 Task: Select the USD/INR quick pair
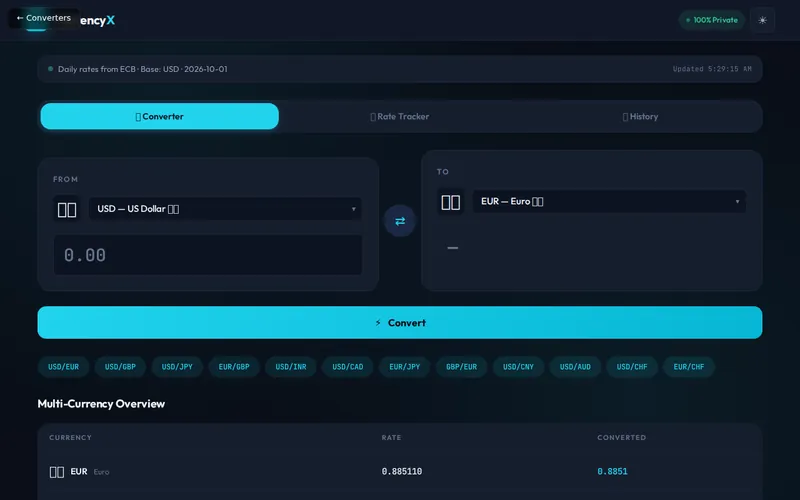click(x=291, y=367)
